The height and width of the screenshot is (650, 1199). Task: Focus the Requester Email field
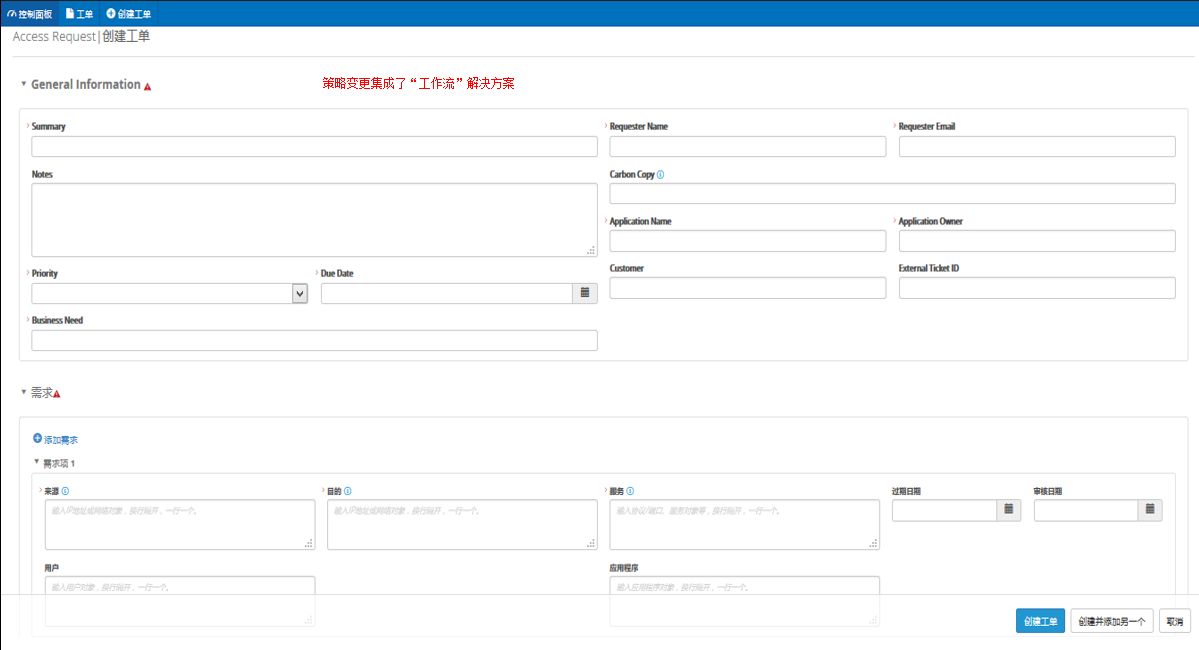[1037, 147]
